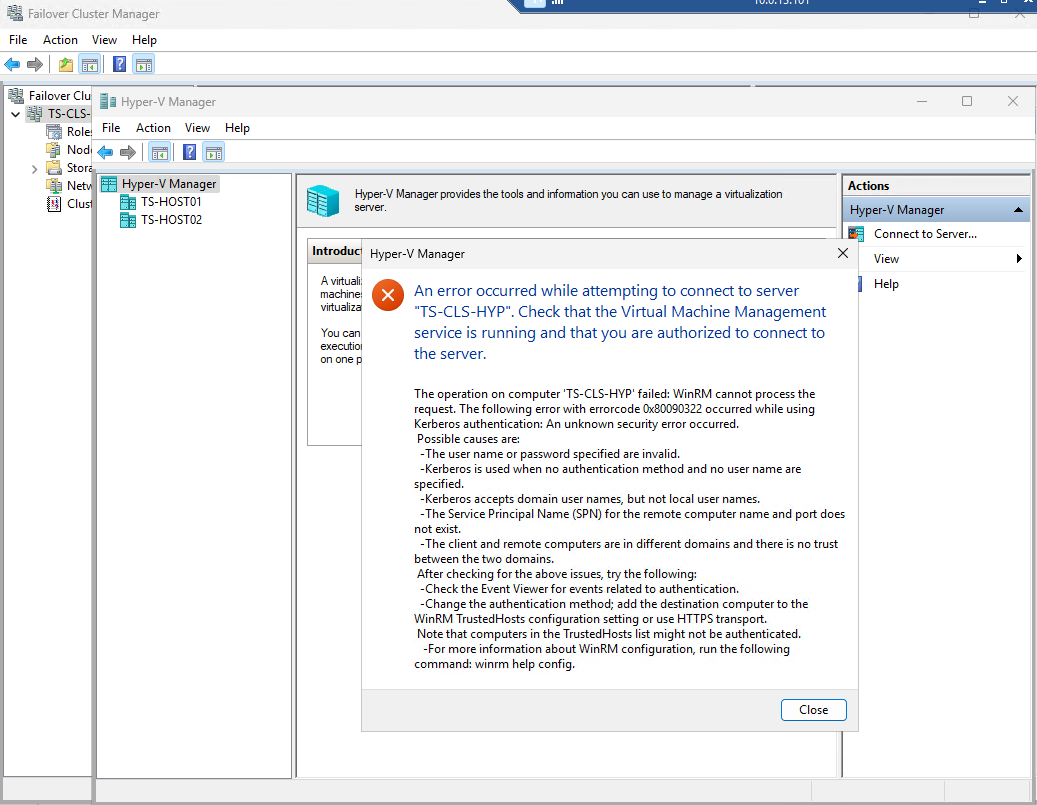Open Help menu in Failover Cluster Manager

(144, 40)
